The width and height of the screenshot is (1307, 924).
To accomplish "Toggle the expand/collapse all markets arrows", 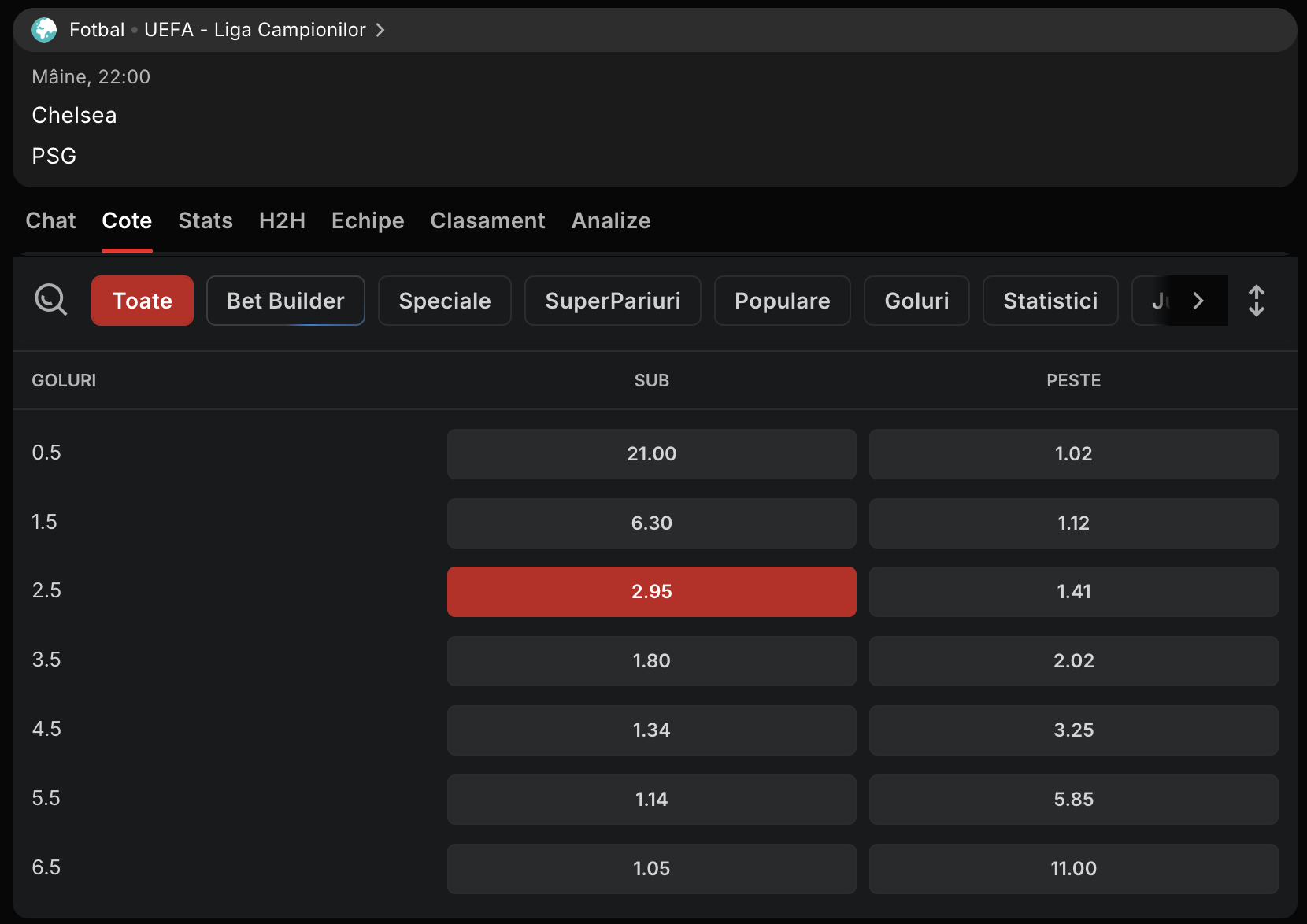I will 1256,301.
